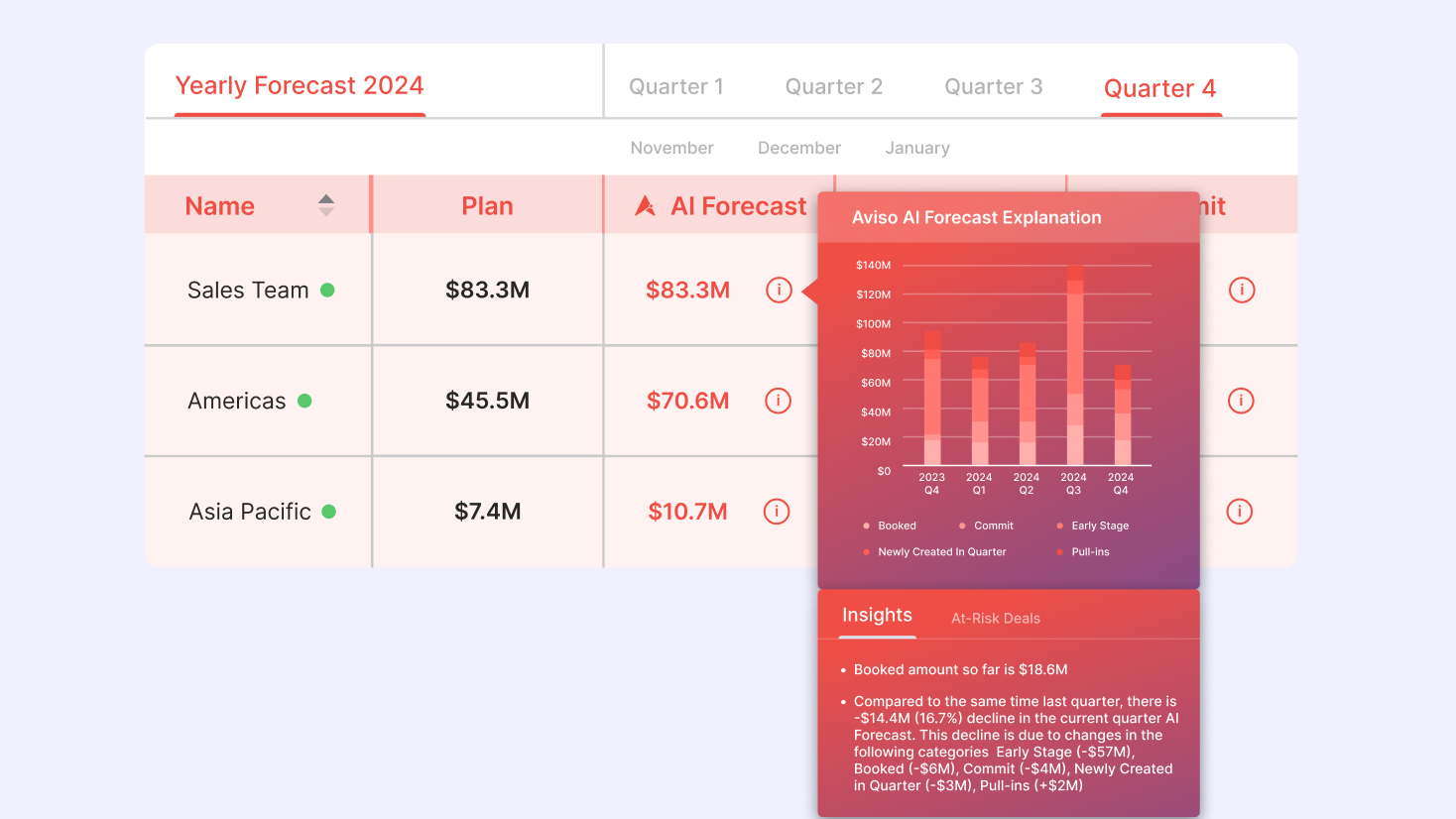
Task: Click the Pull-ins legend color dot
Action: coord(1060,552)
